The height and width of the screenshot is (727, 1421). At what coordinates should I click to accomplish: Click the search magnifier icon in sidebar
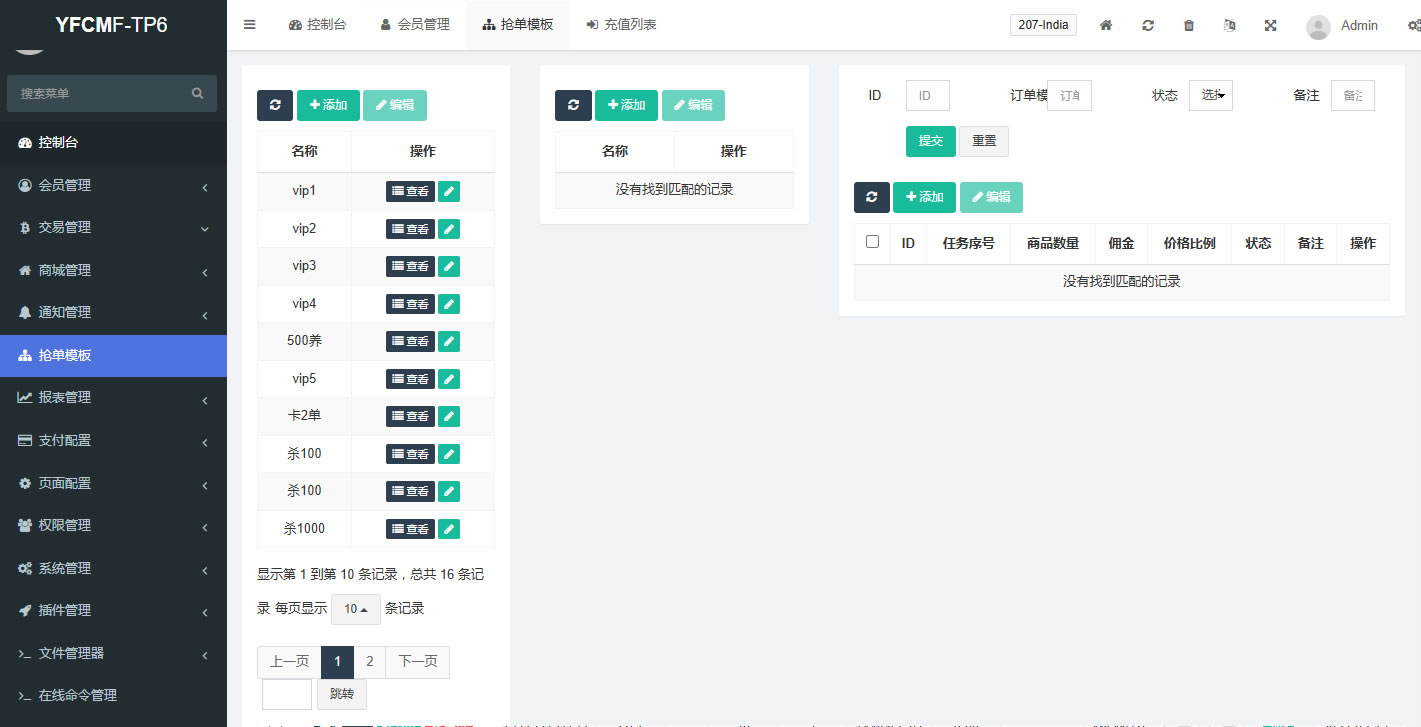(x=198, y=93)
